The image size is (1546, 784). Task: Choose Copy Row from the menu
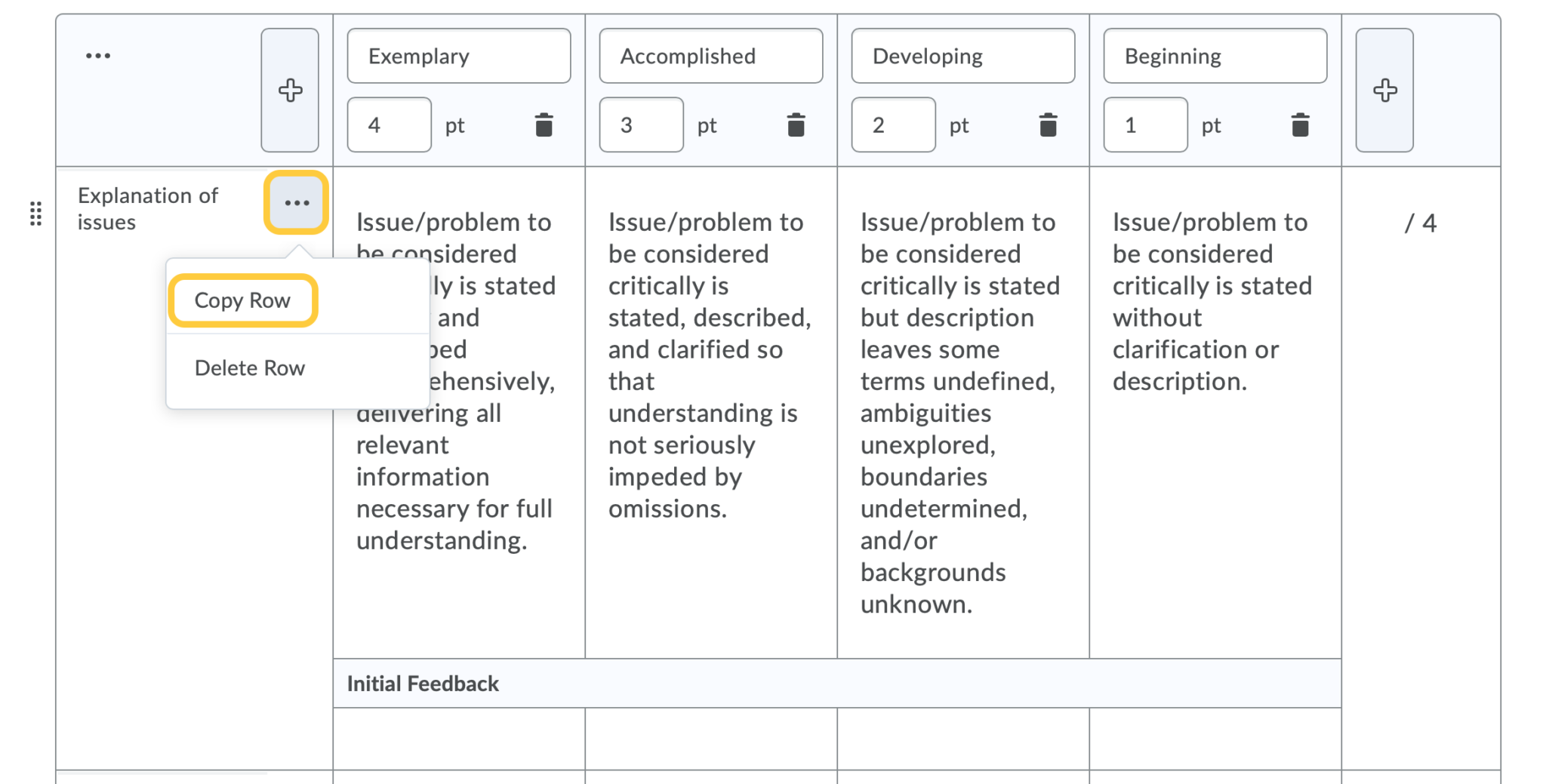tap(242, 300)
